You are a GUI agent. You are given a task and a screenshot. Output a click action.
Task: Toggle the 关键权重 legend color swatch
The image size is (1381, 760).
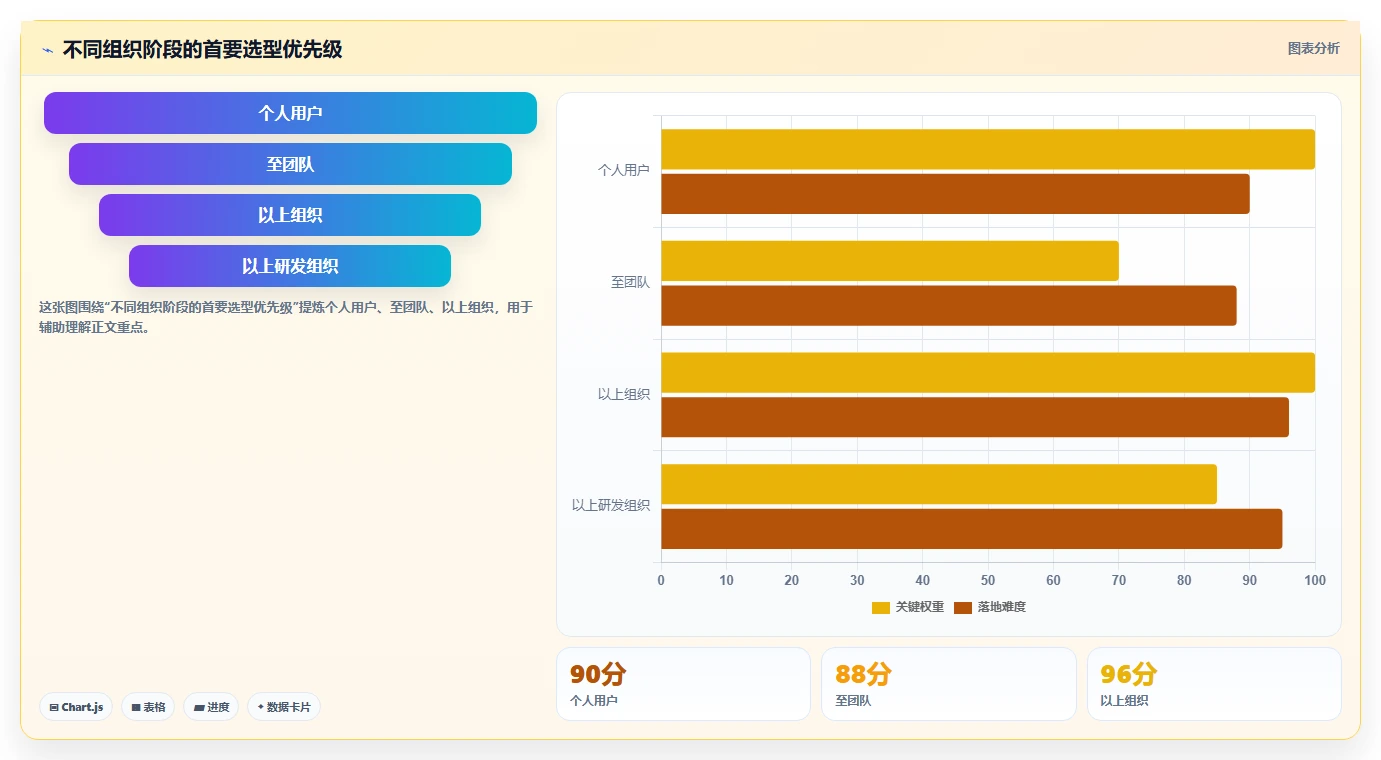point(881,607)
